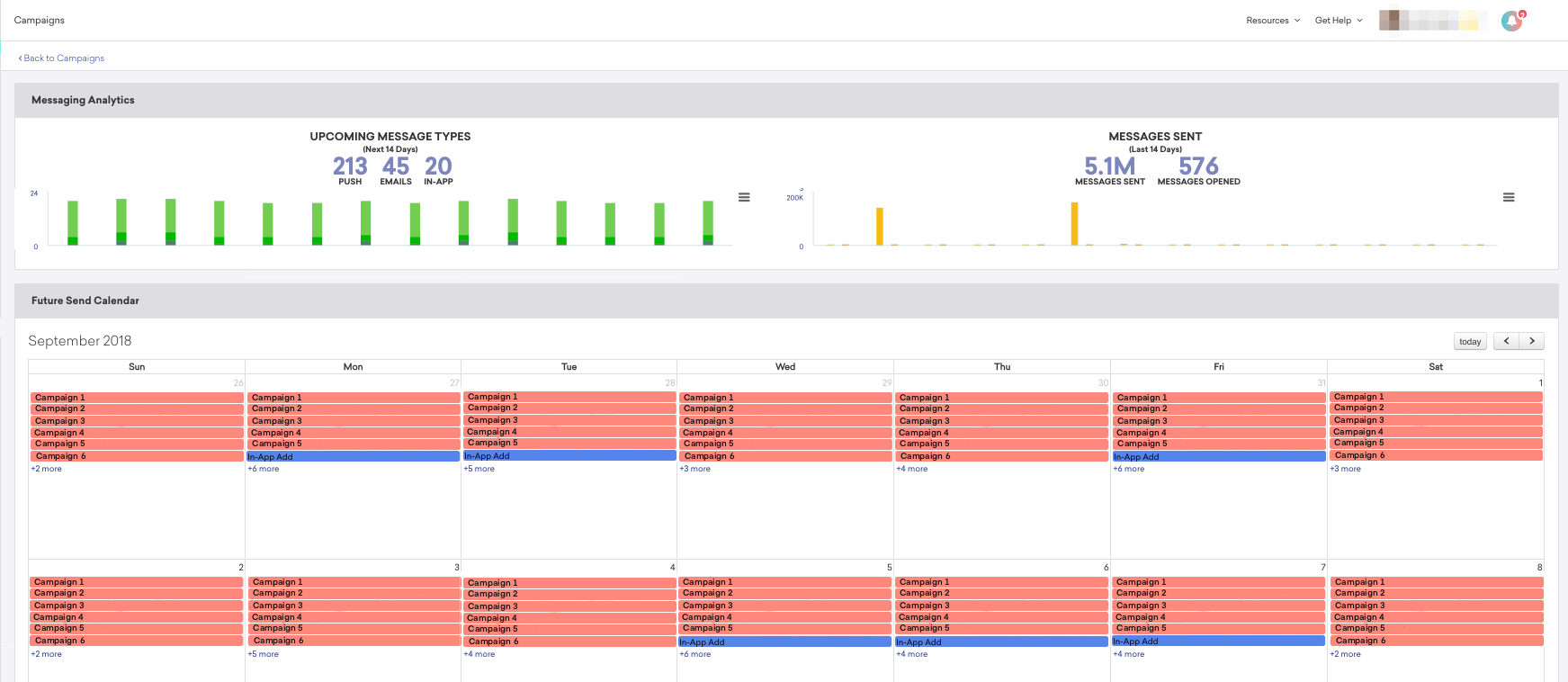1568x682 pixels.
Task: Go back via Back to Campaigns link
Action: point(61,58)
